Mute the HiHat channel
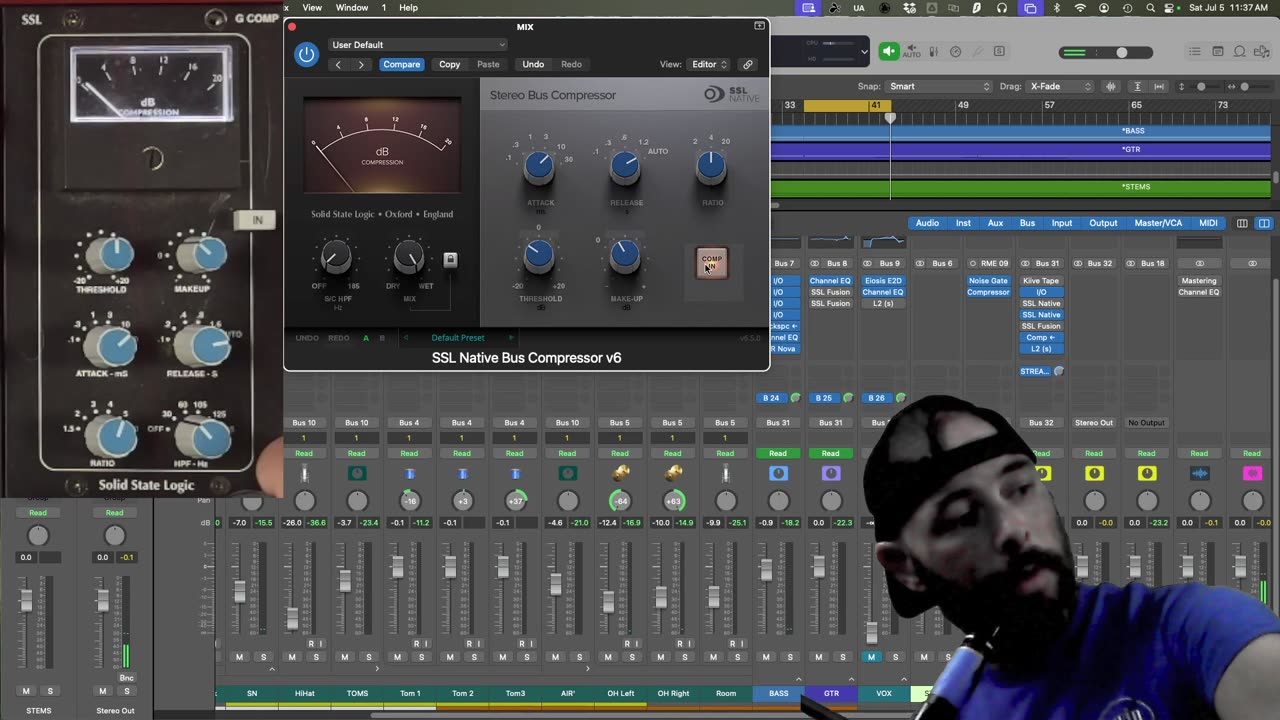This screenshot has width=1280, height=720. click(292, 657)
